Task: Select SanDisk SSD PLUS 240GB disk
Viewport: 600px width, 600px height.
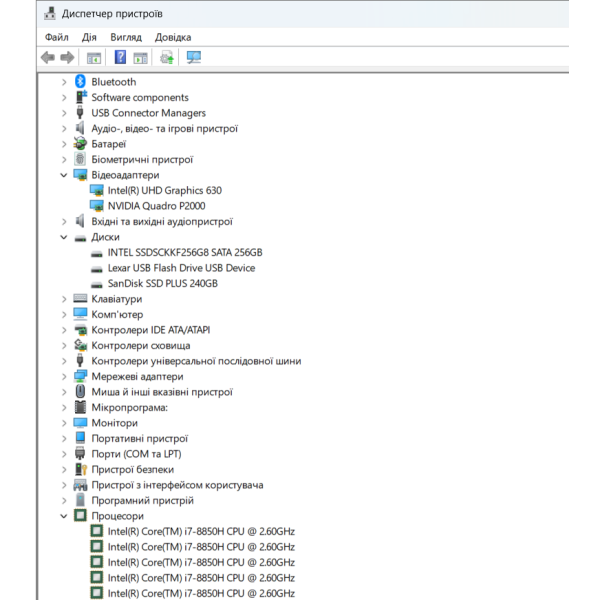Action: [x=163, y=284]
